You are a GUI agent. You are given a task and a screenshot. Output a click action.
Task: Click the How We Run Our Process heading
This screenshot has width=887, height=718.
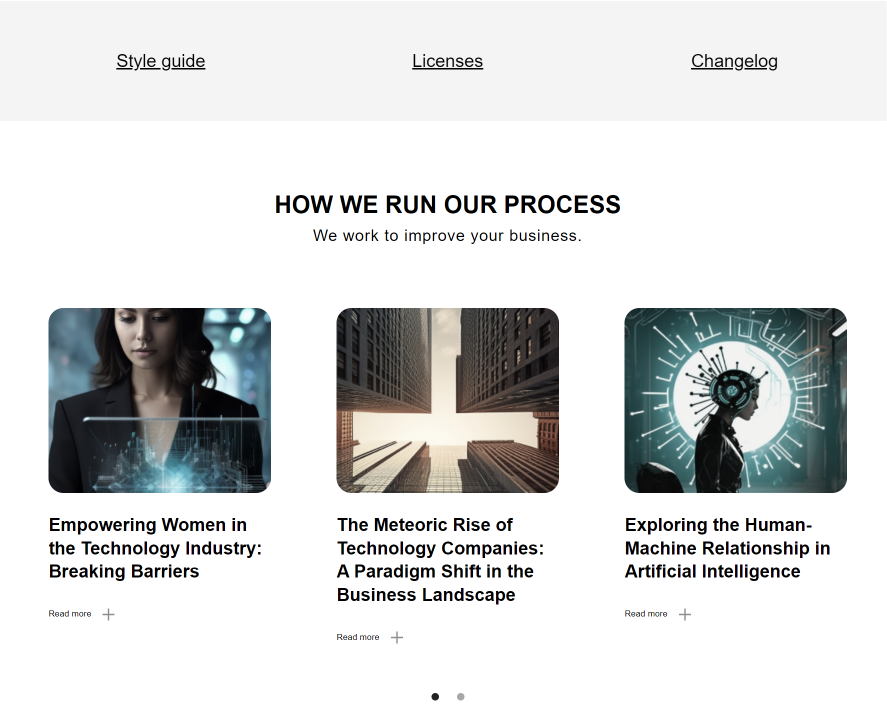pos(447,205)
